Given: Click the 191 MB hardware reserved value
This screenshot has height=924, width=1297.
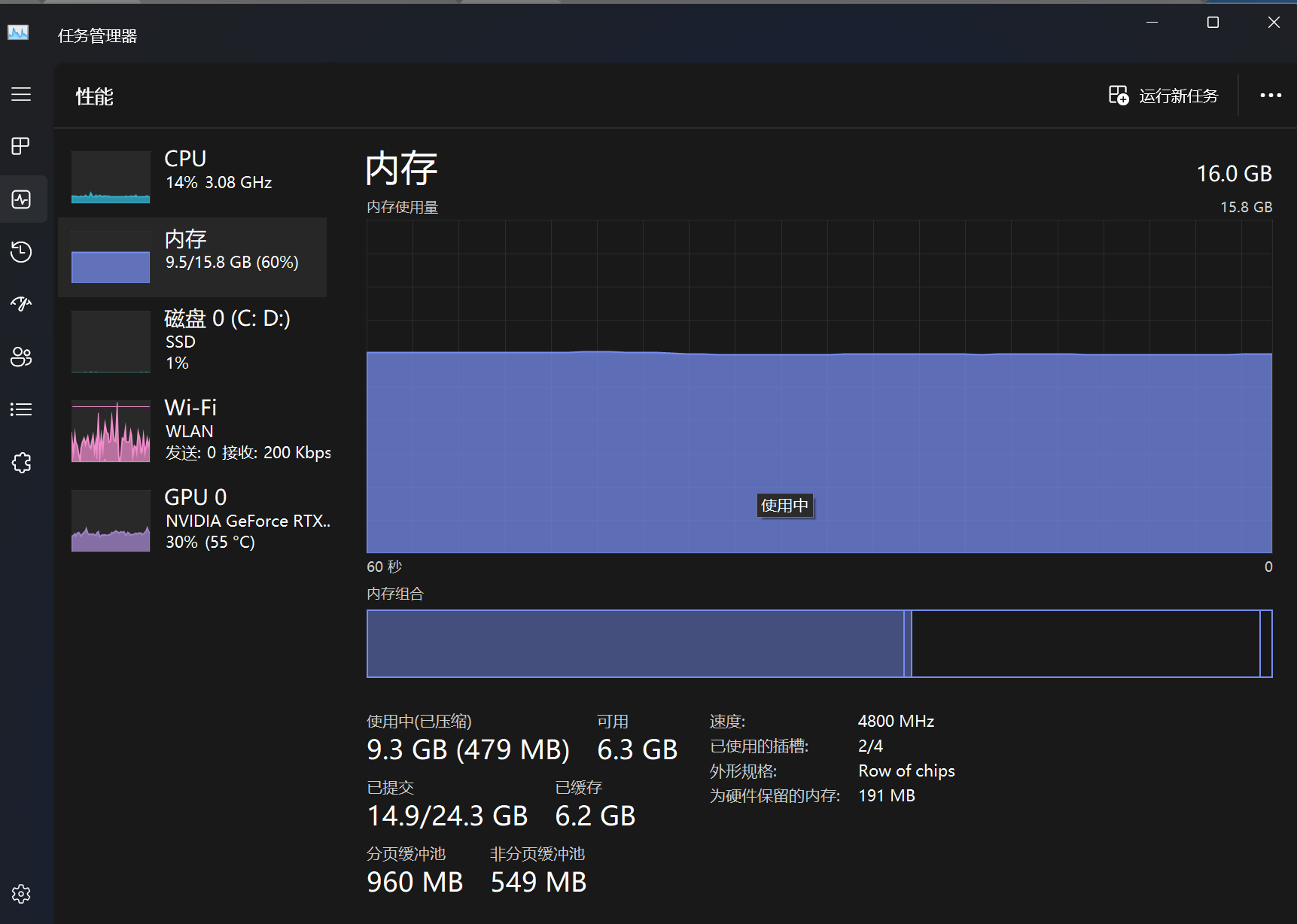Looking at the screenshot, I should point(887,796).
